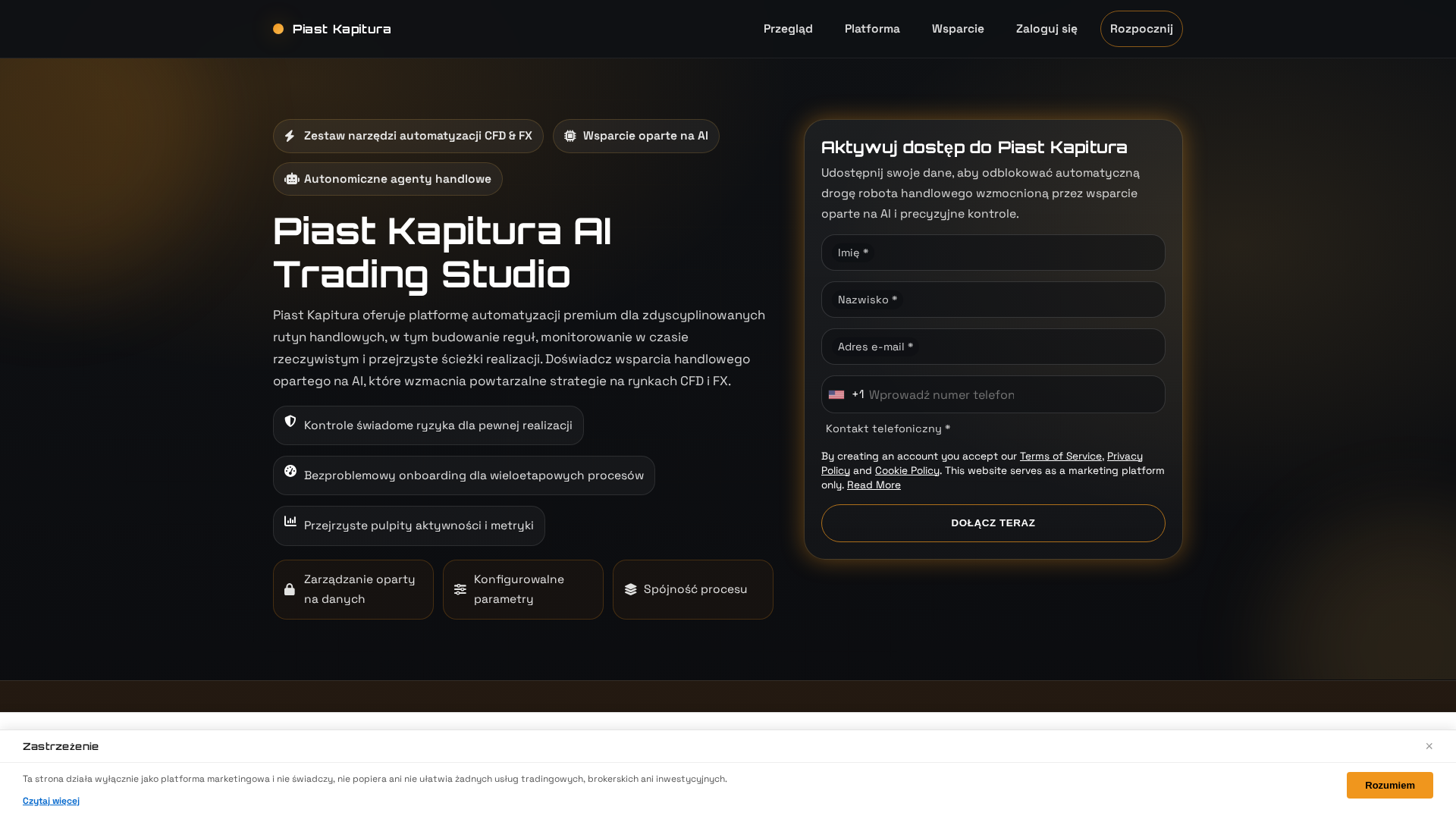Open the Cookie Policy link

pyautogui.click(x=907, y=470)
